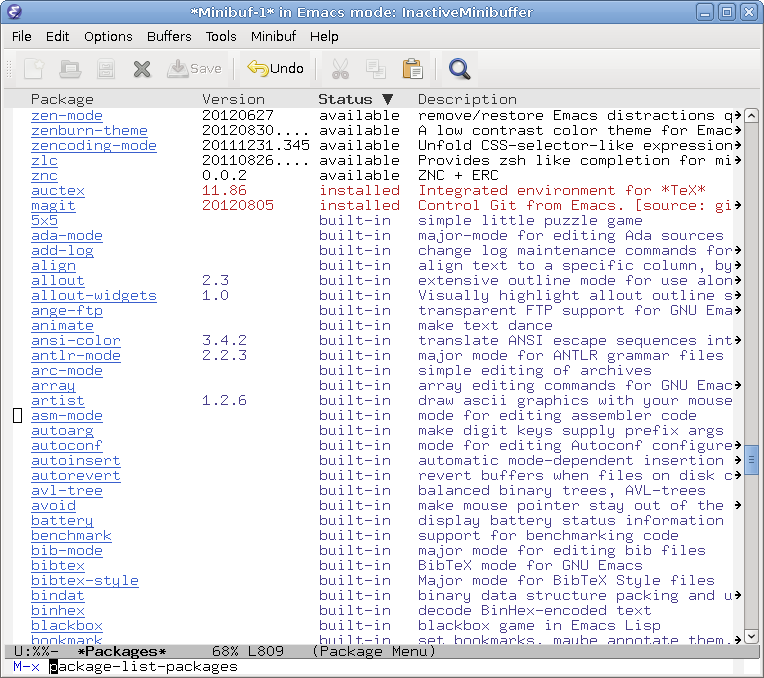
Task: Click the Copy toolbar icon
Action: coord(376,69)
